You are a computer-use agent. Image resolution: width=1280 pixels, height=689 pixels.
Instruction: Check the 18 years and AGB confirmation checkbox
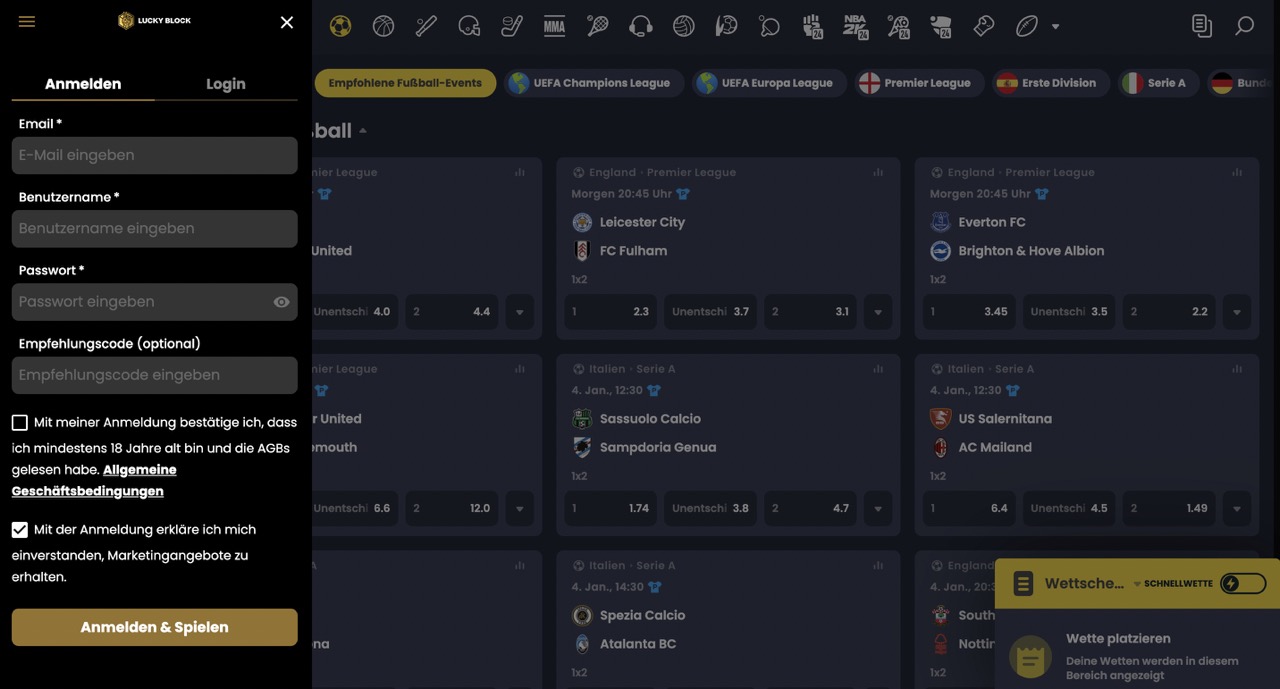[x=20, y=423]
